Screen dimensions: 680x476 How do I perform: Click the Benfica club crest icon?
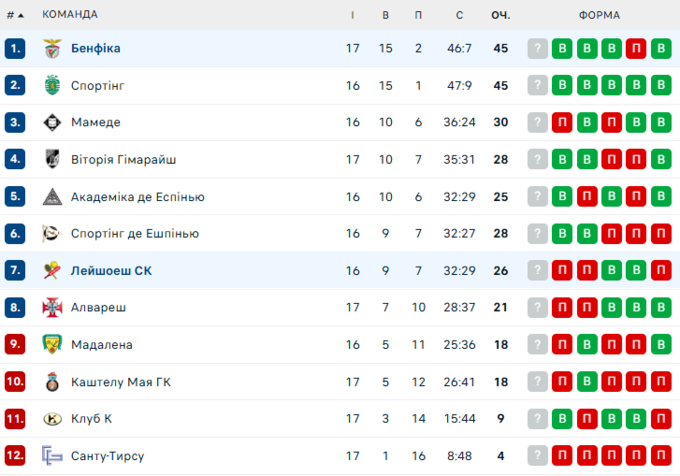click(x=52, y=49)
